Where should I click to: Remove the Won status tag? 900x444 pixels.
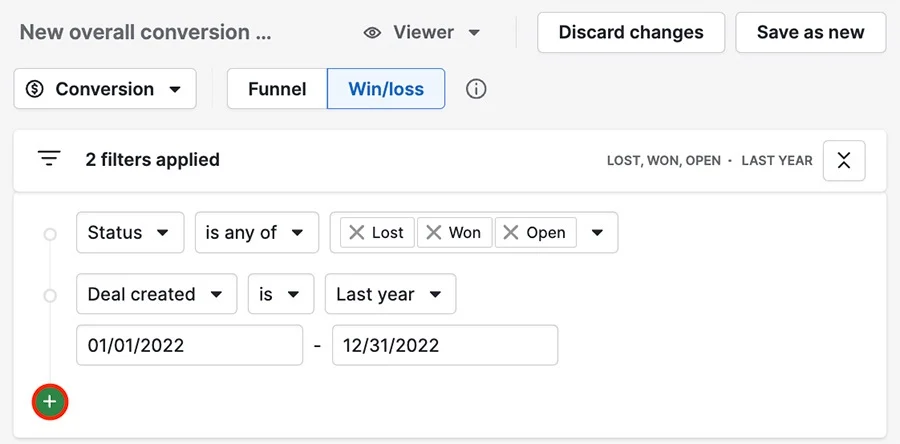(x=434, y=232)
